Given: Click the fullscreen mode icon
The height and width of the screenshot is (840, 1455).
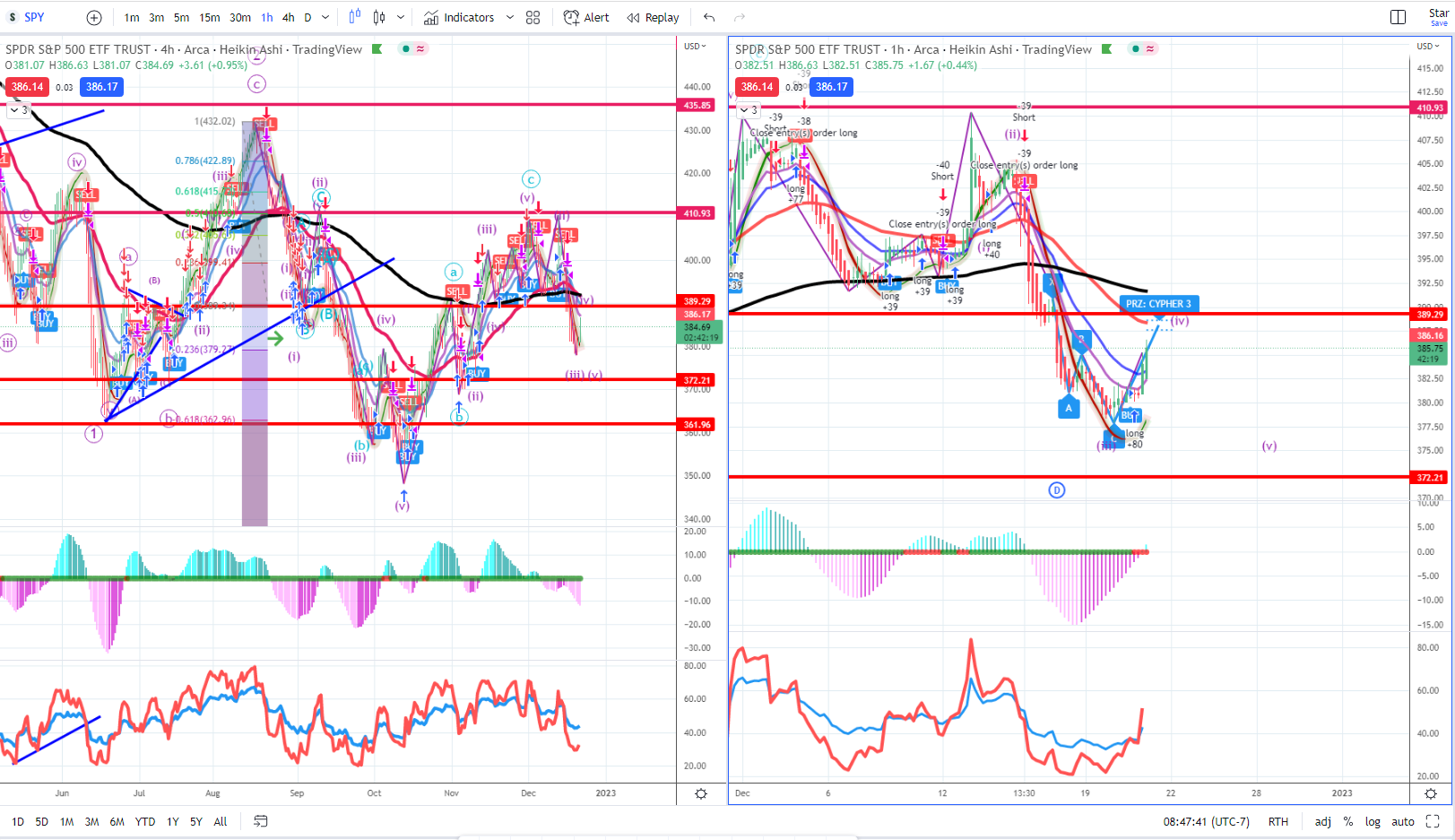Looking at the screenshot, I should (x=1433, y=821).
